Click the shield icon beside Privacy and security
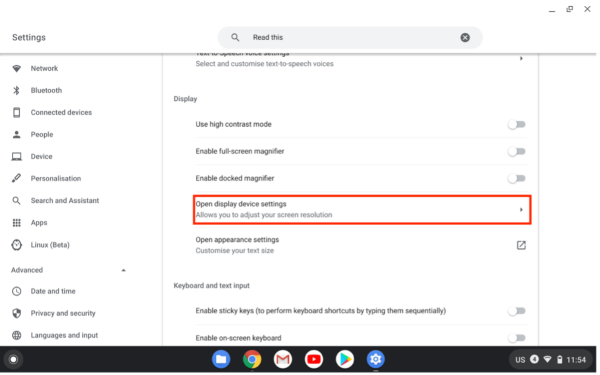The width and height of the screenshot is (600, 375). [16, 313]
